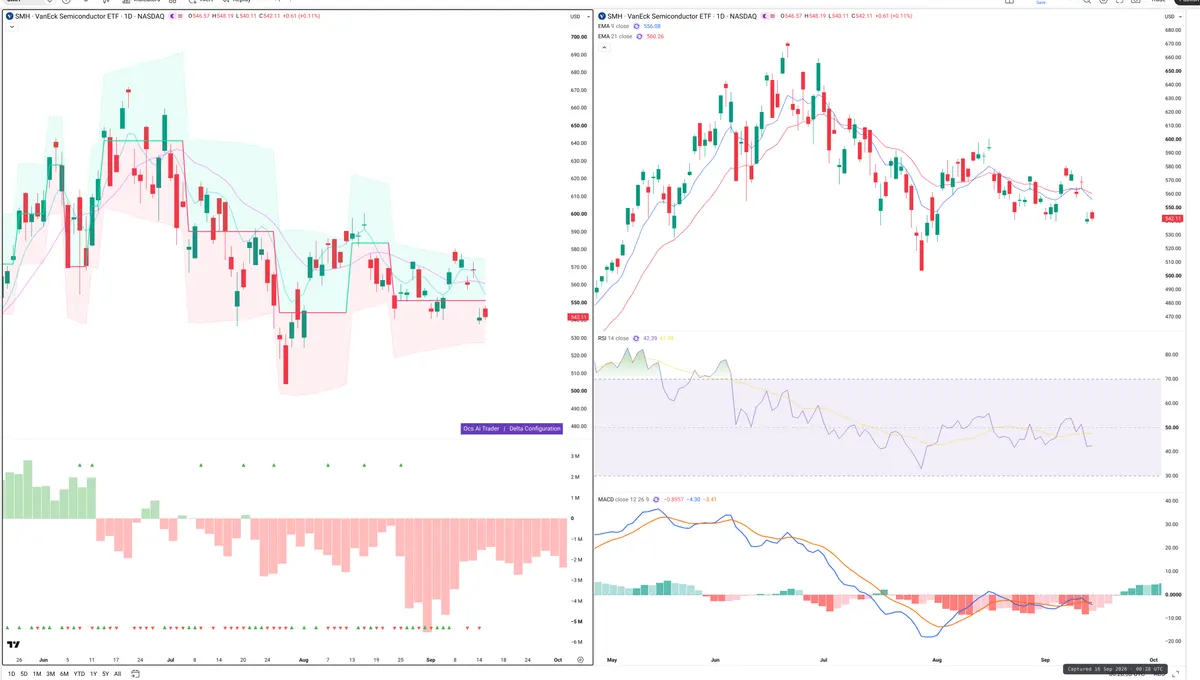The width and height of the screenshot is (1200, 680).
Task: Click the 42.39 RSI value
Action: [650, 338]
